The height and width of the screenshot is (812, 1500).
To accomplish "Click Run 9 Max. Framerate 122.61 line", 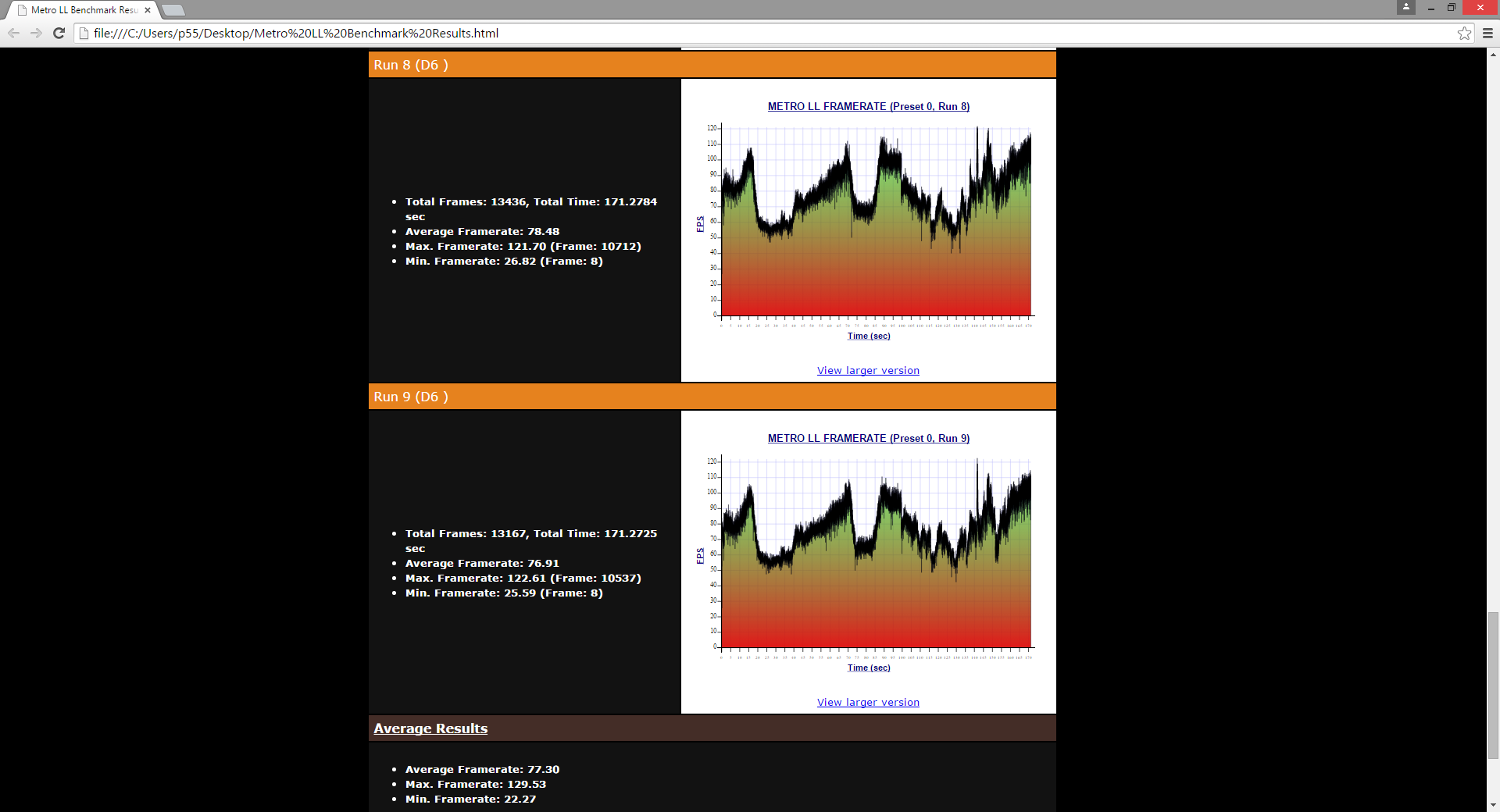I will click(x=523, y=579).
